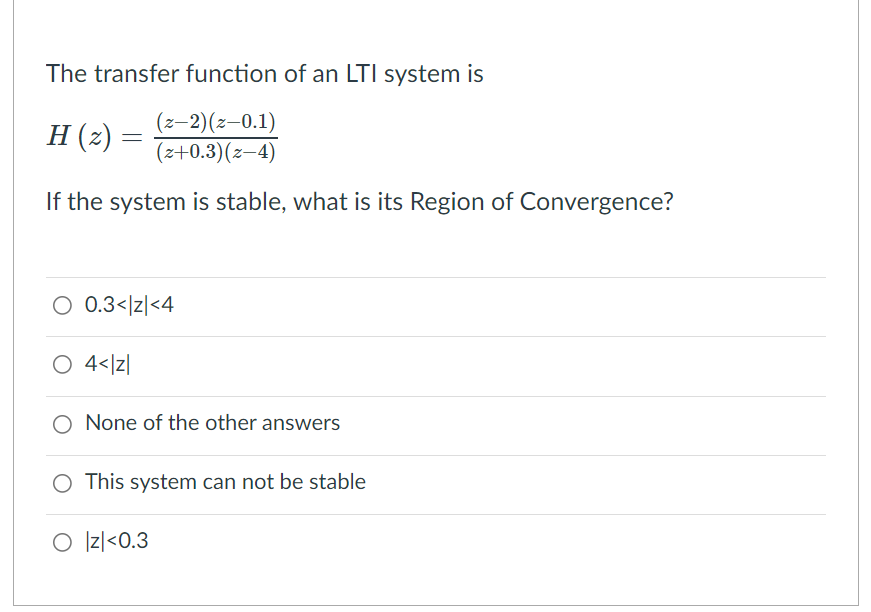
Task: Click the None of the other answers label
Action: tap(212, 423)
